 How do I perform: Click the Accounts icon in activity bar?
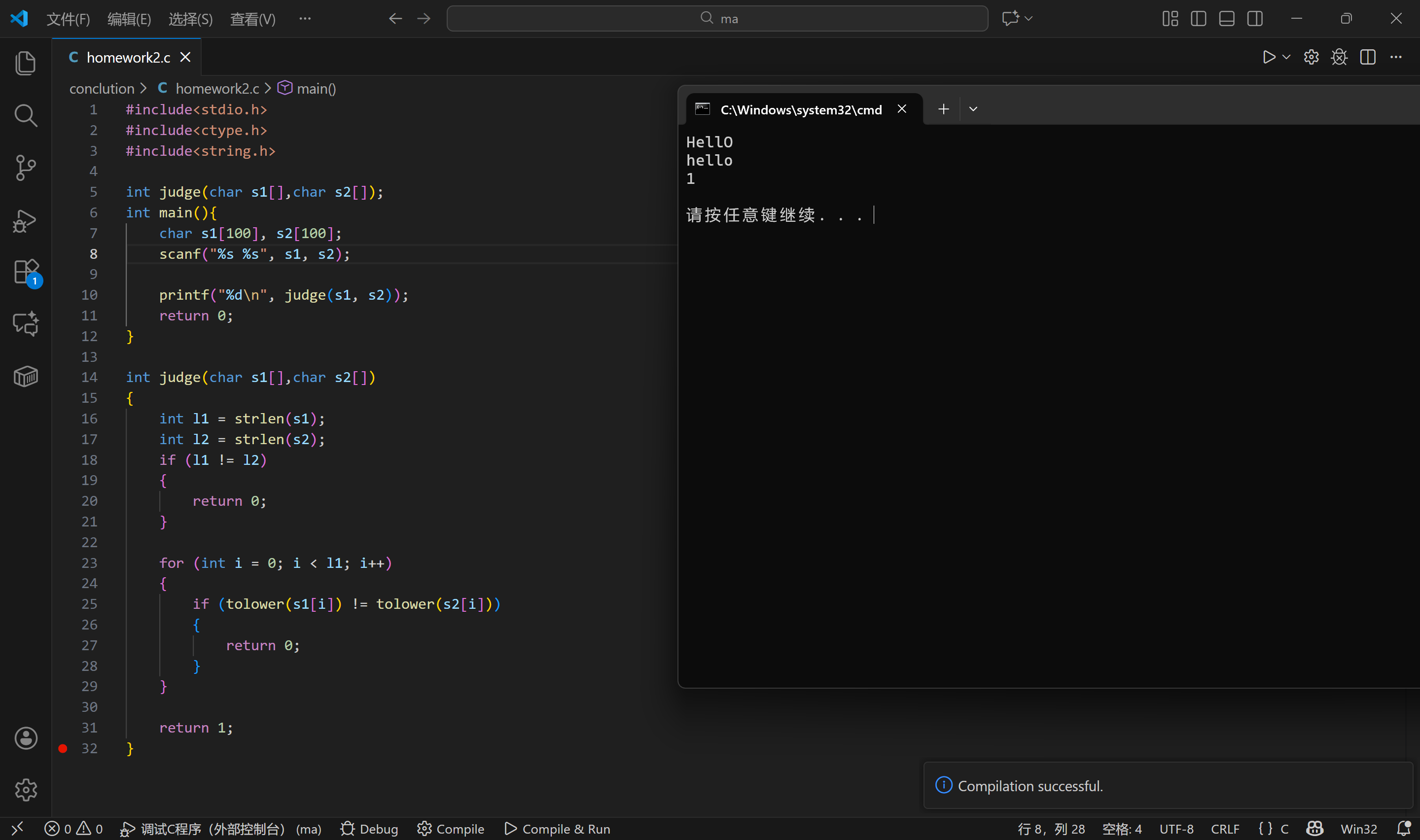[26, 738]
